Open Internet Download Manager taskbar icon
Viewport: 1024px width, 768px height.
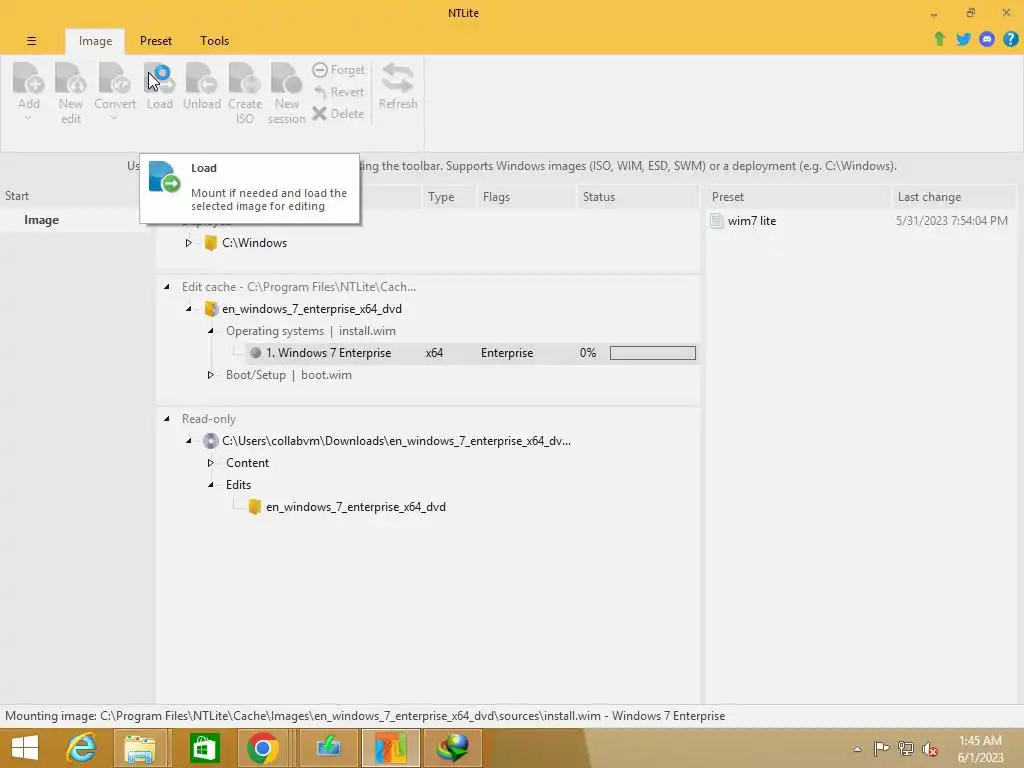pos(453,748)
